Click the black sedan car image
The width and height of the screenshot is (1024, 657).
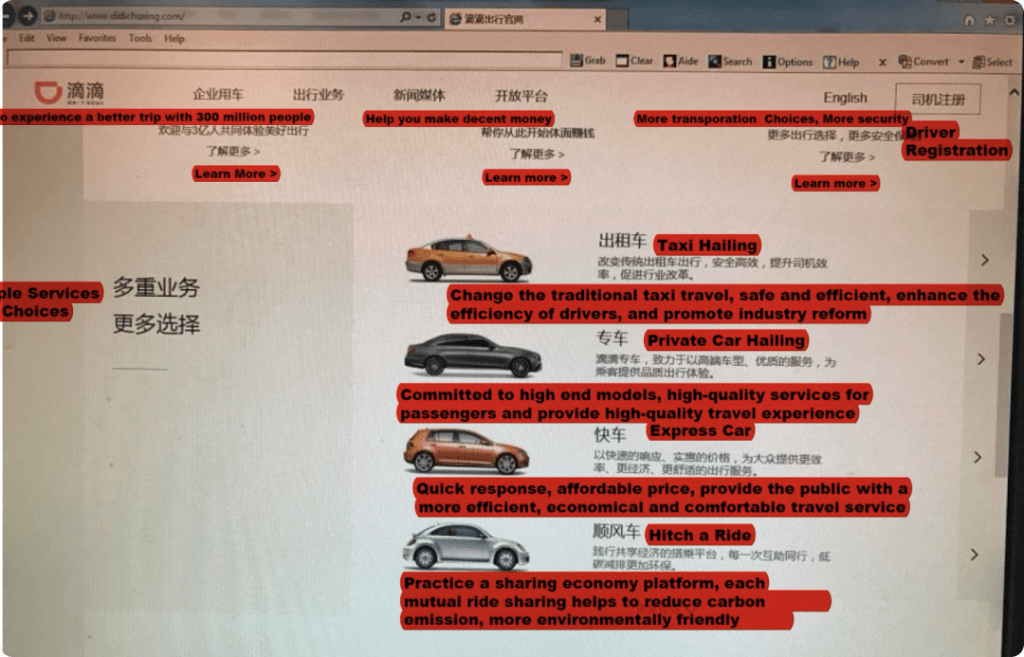473,355
